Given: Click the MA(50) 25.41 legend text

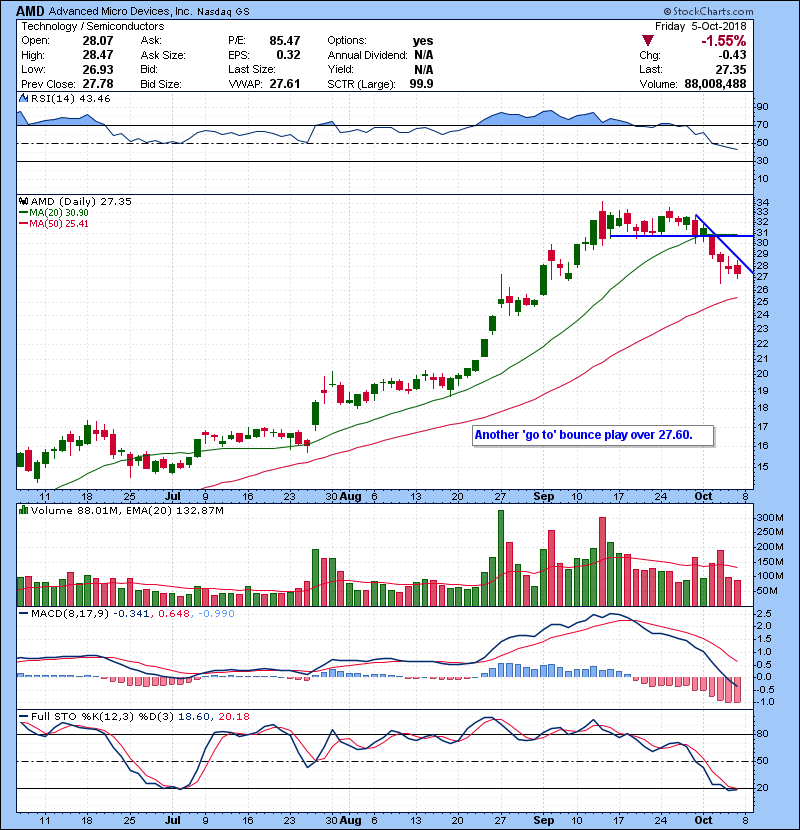Looking at the screenshot, I should [x=59, y=224].
